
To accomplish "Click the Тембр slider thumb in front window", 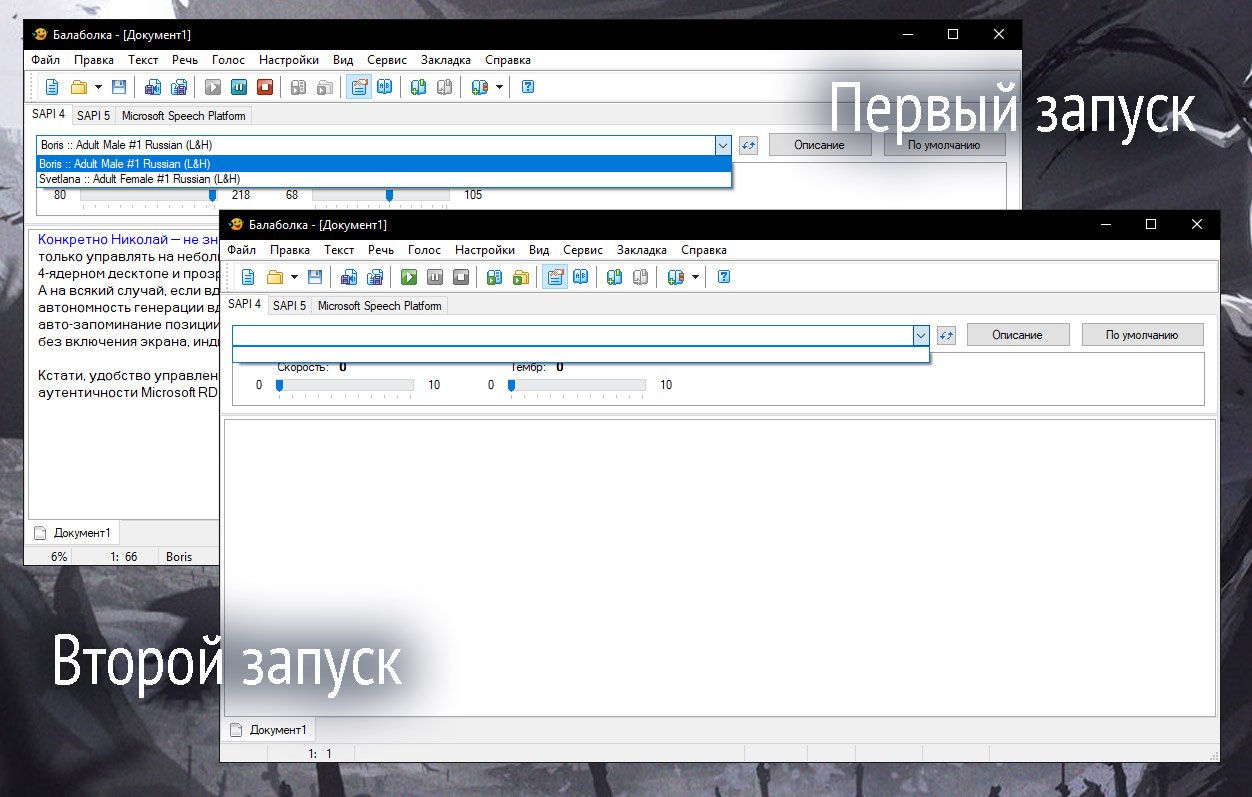I will coord(512,385).
